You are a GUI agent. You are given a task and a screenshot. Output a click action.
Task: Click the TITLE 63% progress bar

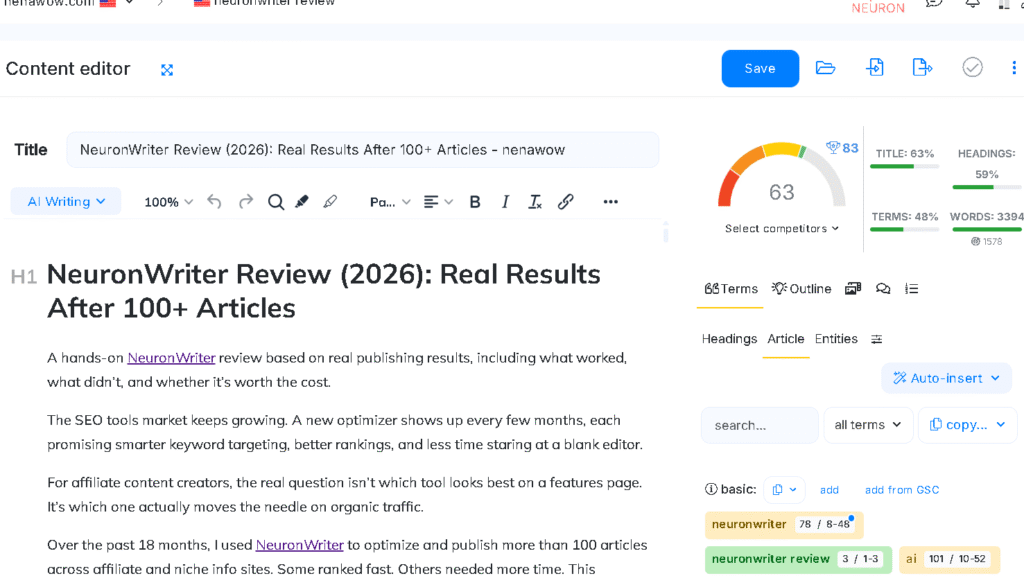pos(904,167)
